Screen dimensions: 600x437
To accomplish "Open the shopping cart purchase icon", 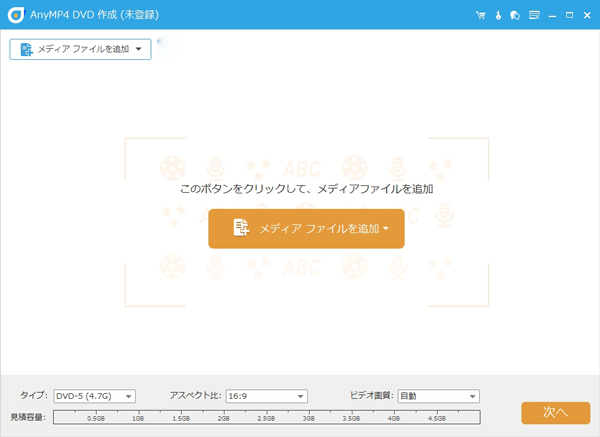I will (x=481, y=15).
